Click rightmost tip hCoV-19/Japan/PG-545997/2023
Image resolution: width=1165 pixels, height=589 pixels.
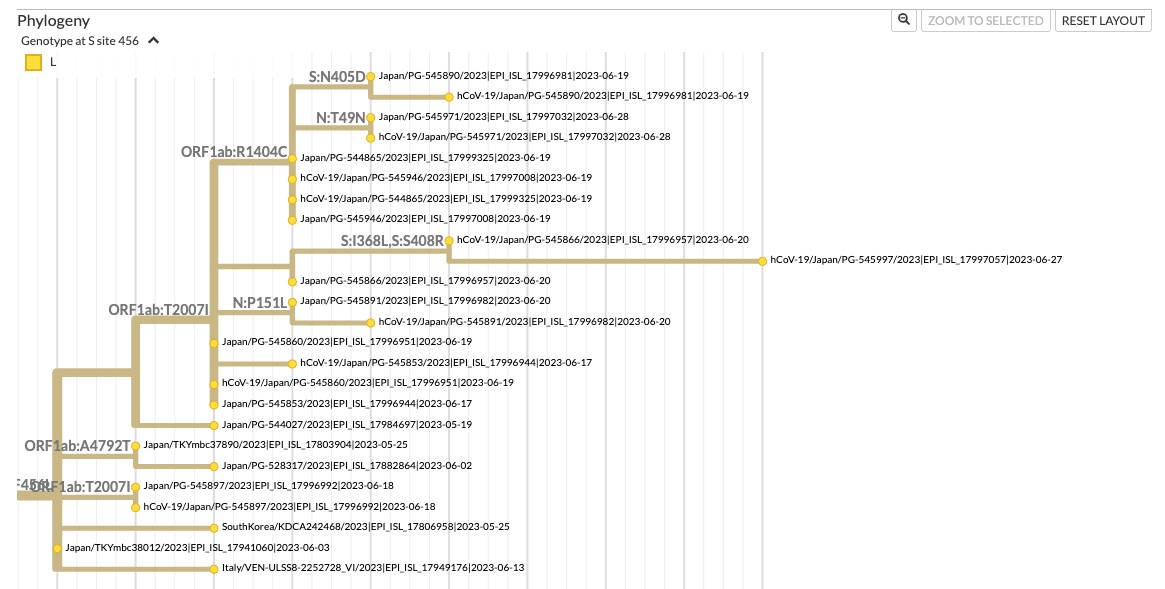762,259
